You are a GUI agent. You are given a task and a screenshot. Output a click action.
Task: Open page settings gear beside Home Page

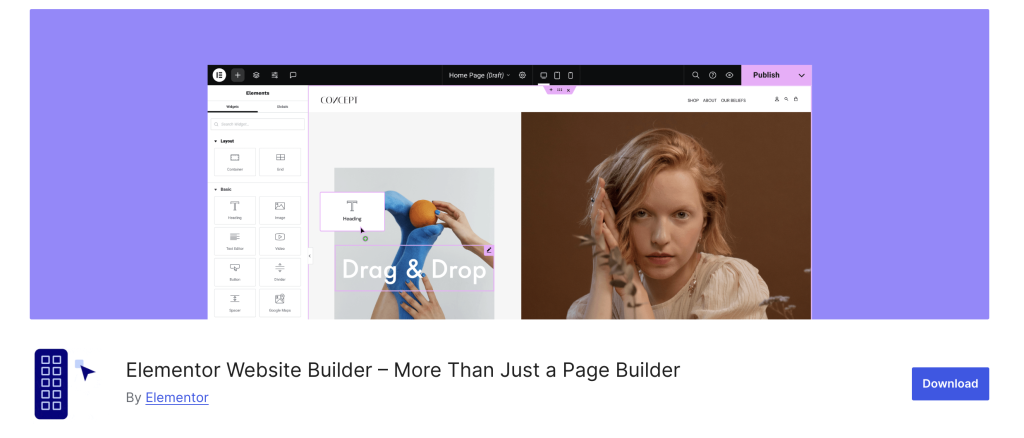click(x=522, y=75)
